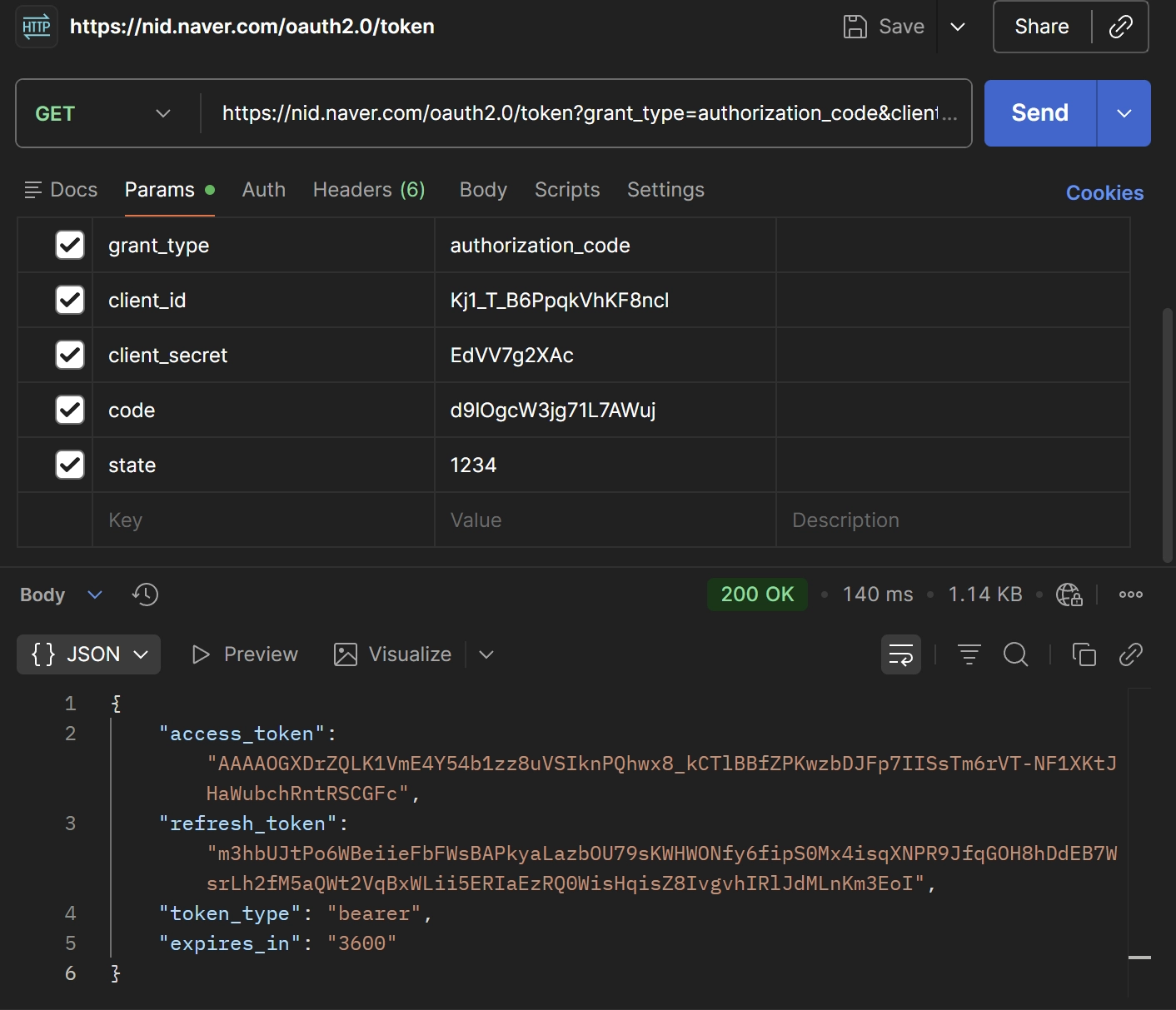Uncheck the state parameter checkbox
The width and height of the screenshot is (1176, 1010).
pos(70,465)
